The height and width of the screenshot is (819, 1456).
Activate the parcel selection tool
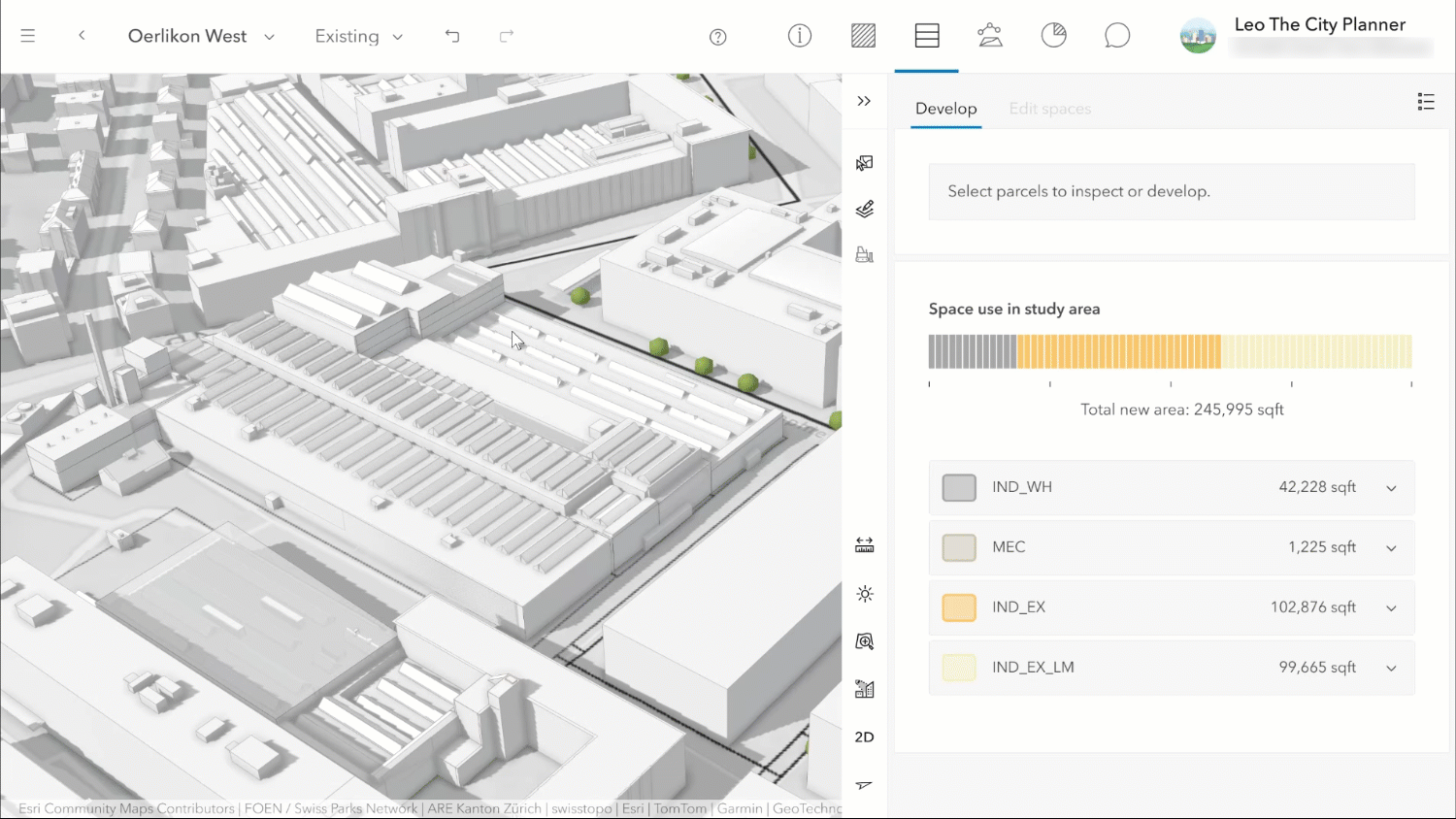coord(864,163)
